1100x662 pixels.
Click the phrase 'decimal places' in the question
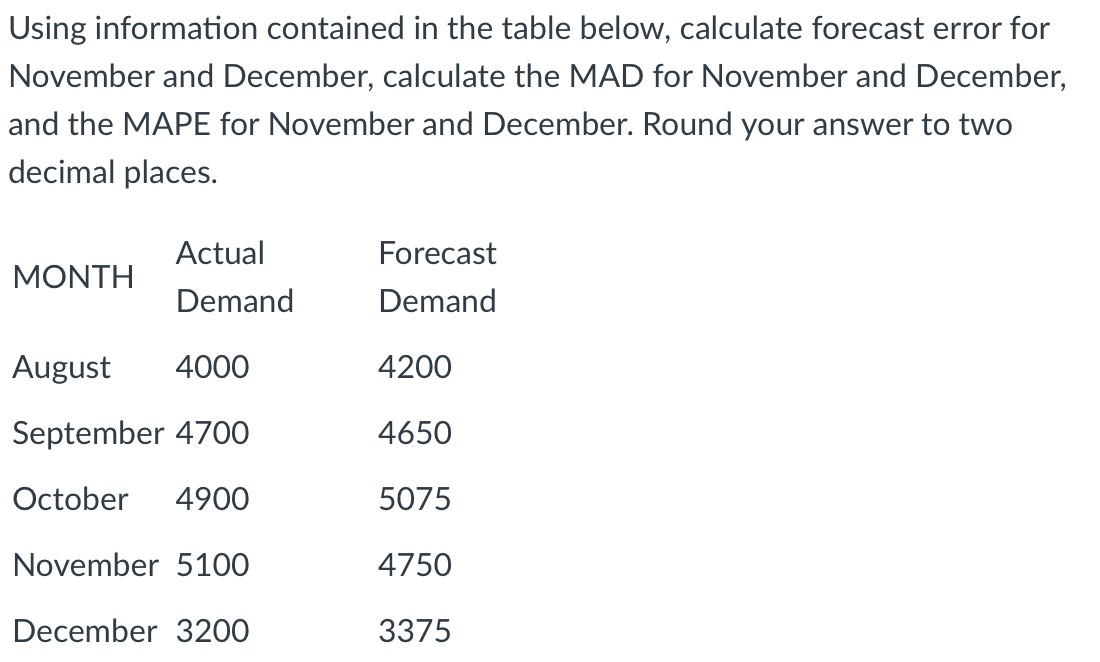tap(112, 173)
